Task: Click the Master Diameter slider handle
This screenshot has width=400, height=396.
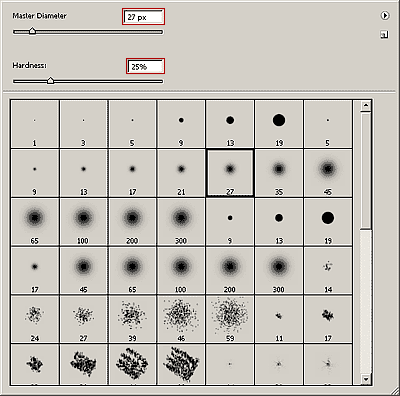Action: tap(32, 31)
